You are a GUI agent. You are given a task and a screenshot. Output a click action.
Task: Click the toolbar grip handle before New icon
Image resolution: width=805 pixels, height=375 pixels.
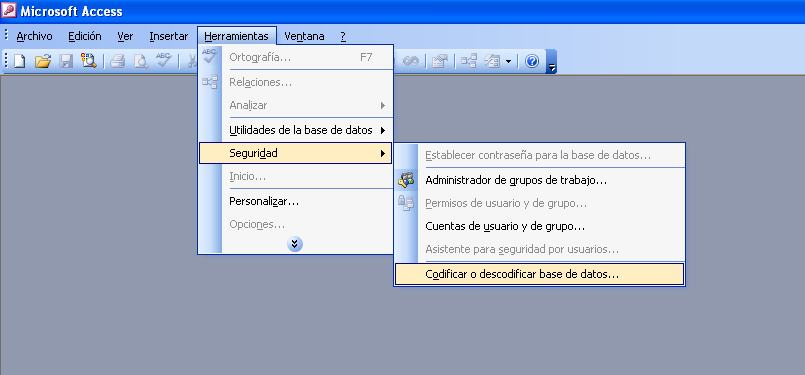pyautogui.click(x=7, y=61)
